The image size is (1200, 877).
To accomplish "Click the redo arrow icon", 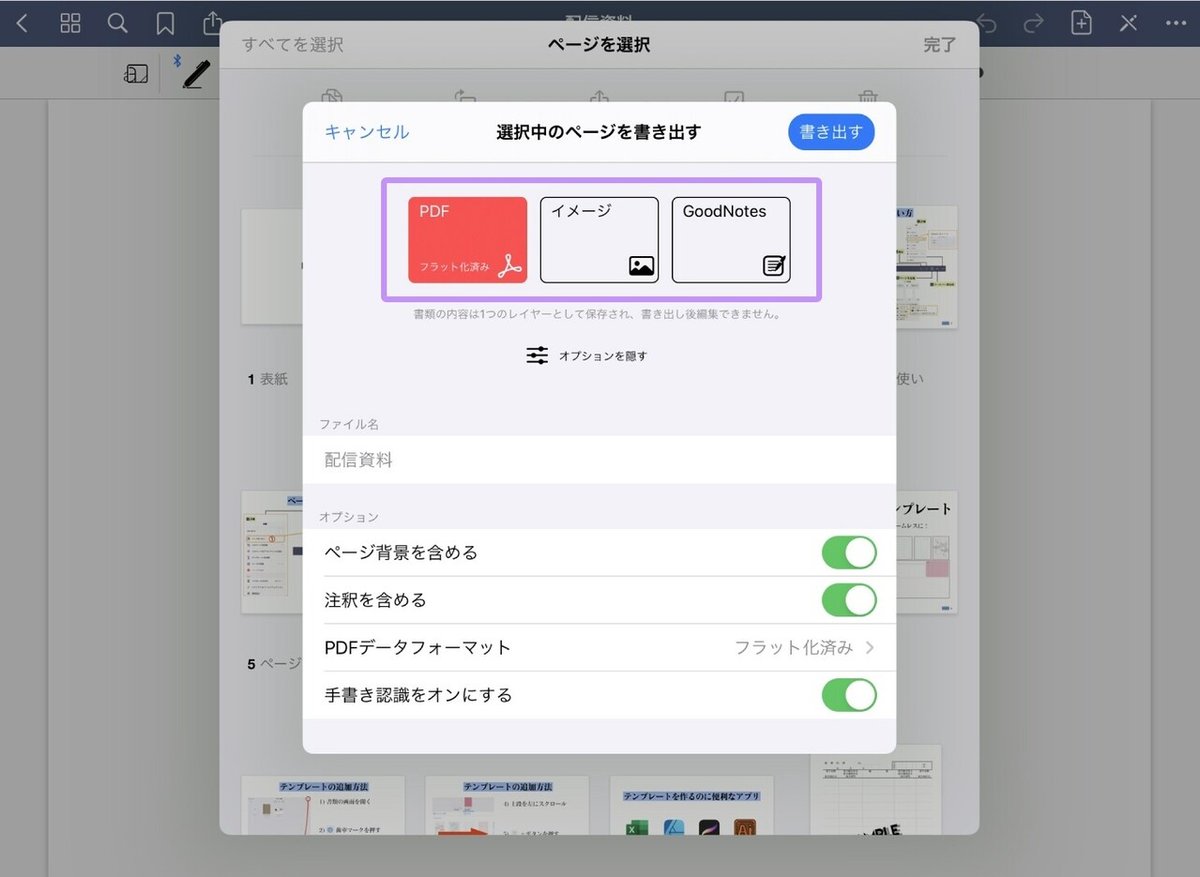I will point(1036,23).
